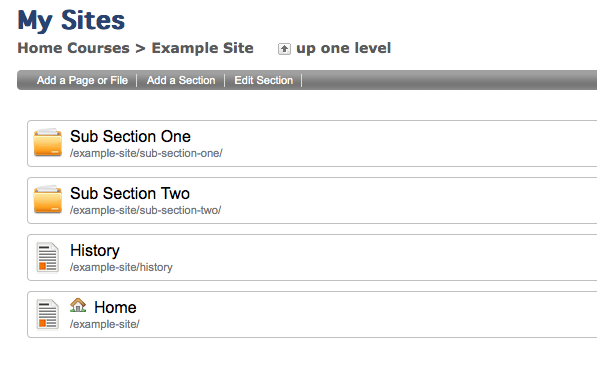Click the up one level link text
This screenshot has height=375, width=597.
coord(343,48)
